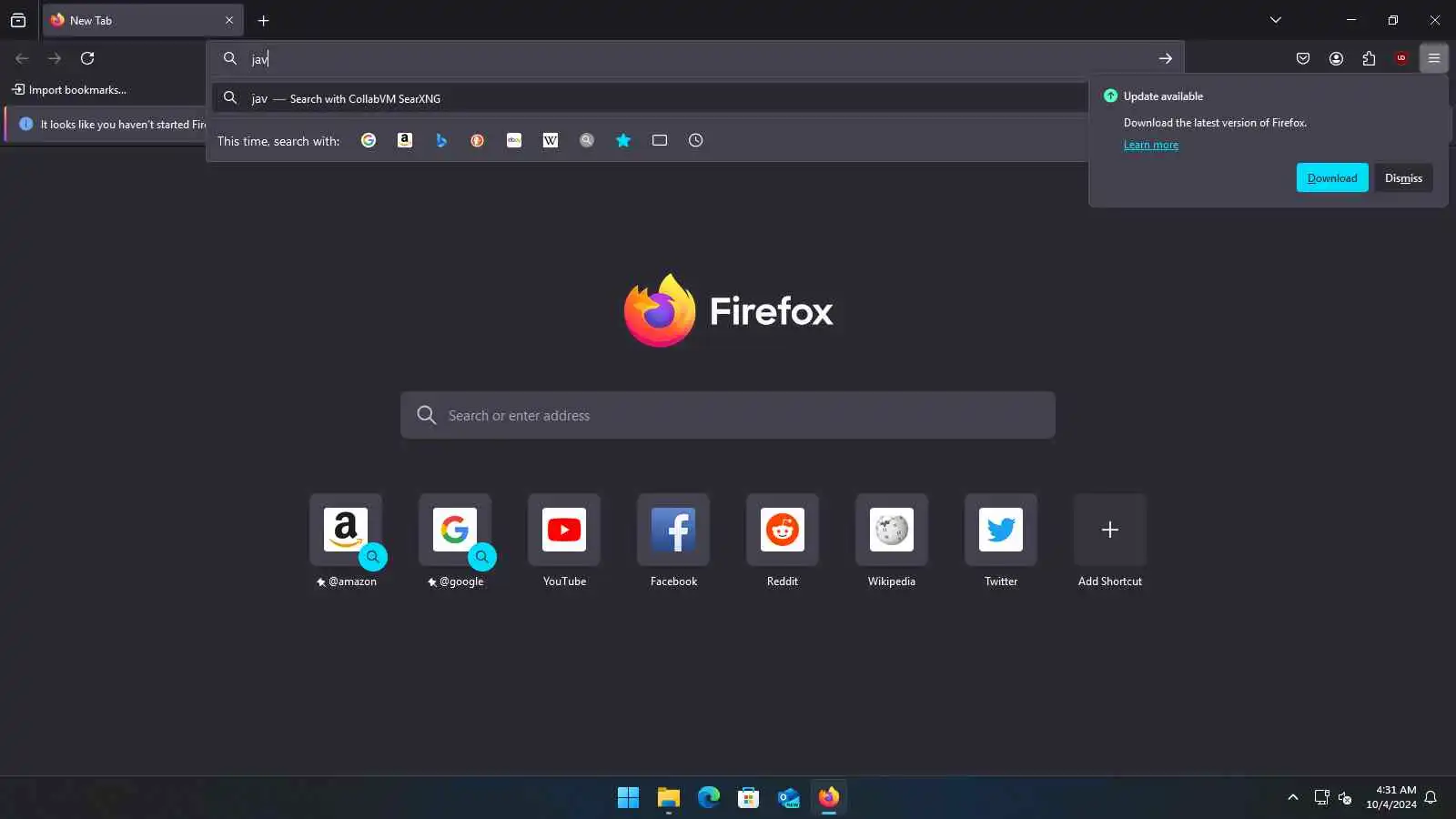
Task: Open the volume icon in the system tray
Action: tap(1345, 798)
